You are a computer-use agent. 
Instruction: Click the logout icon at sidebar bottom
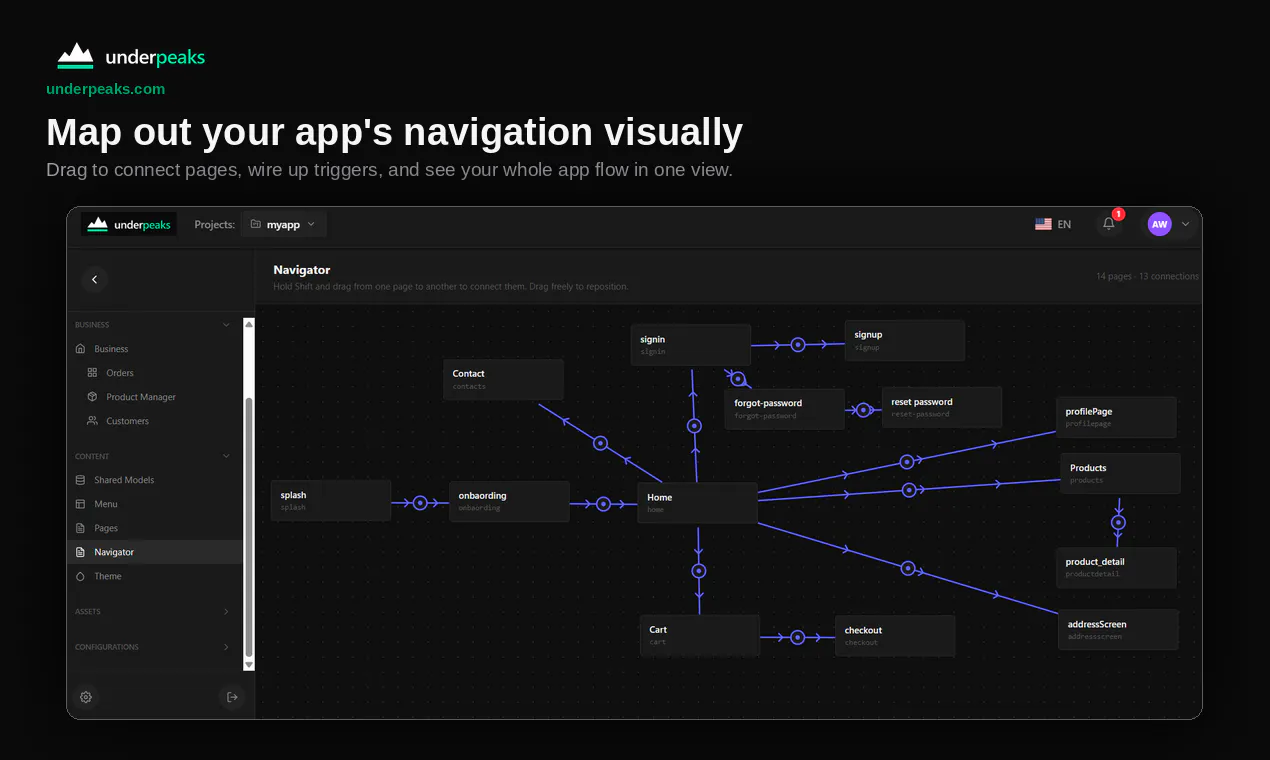pyautogui.click(x=232, y=697)
